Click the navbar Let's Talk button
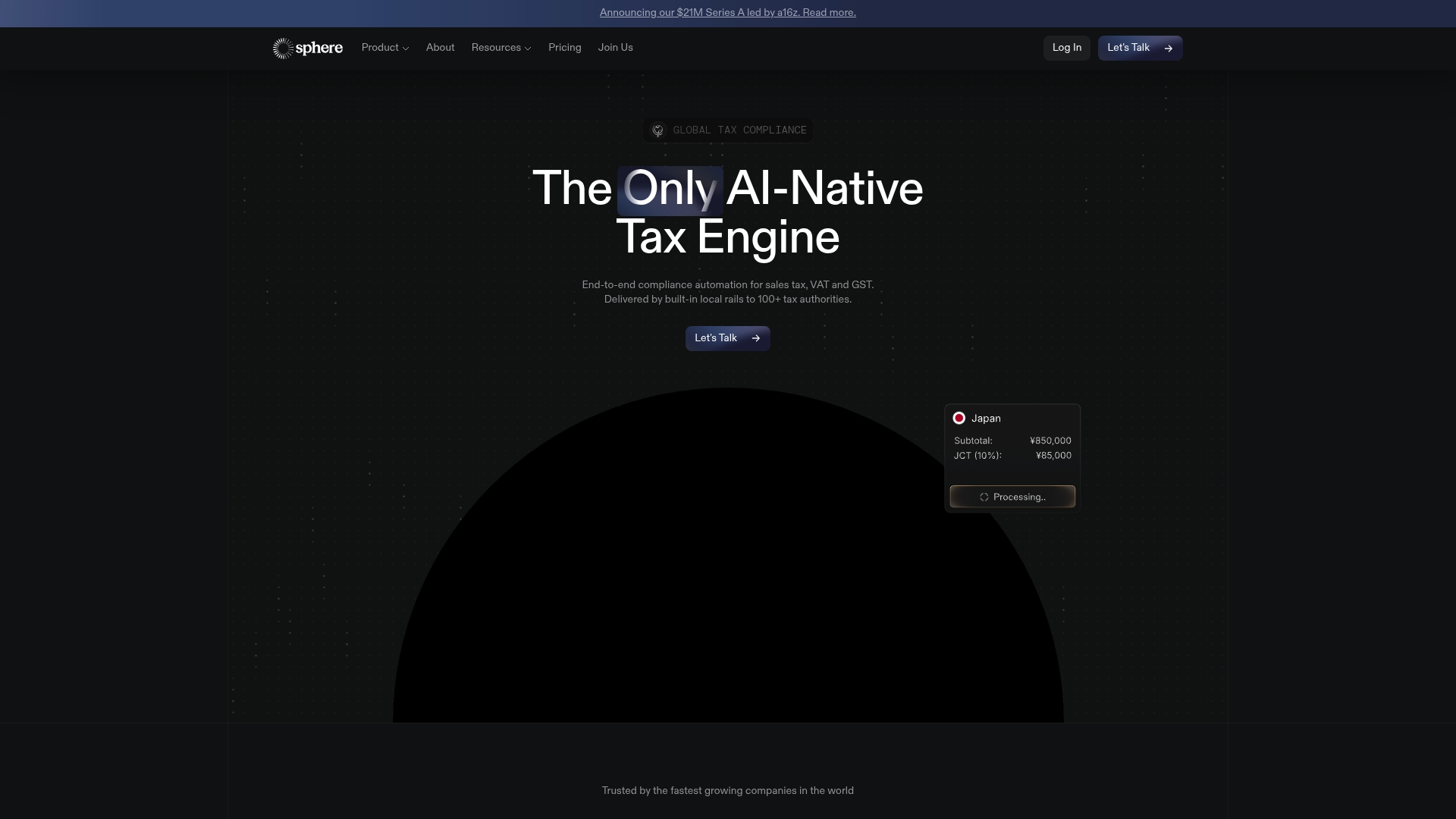The width and height of the screenshot is (1456, 819). click(1140, 48)
